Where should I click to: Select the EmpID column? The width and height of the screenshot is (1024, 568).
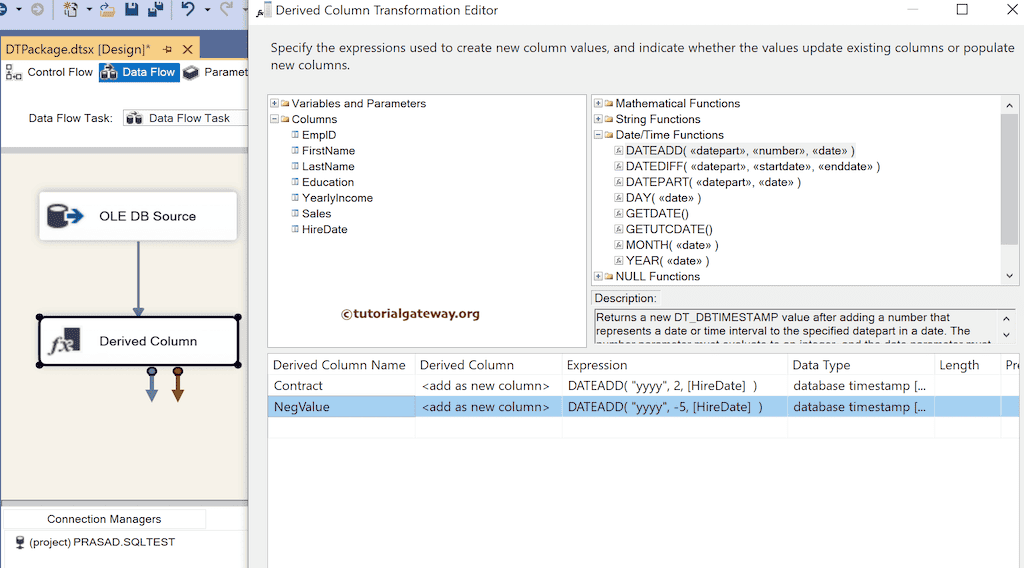pyautogui.click(x=319, y=135)
